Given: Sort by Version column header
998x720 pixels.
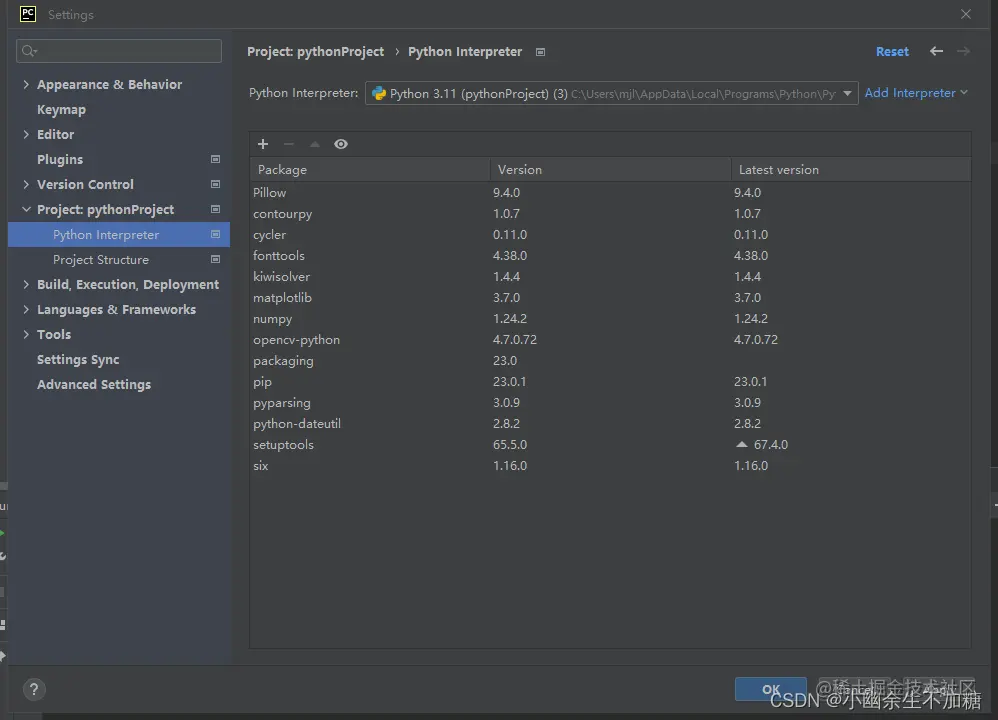Looking at the screenshot, I should point(610,169).
